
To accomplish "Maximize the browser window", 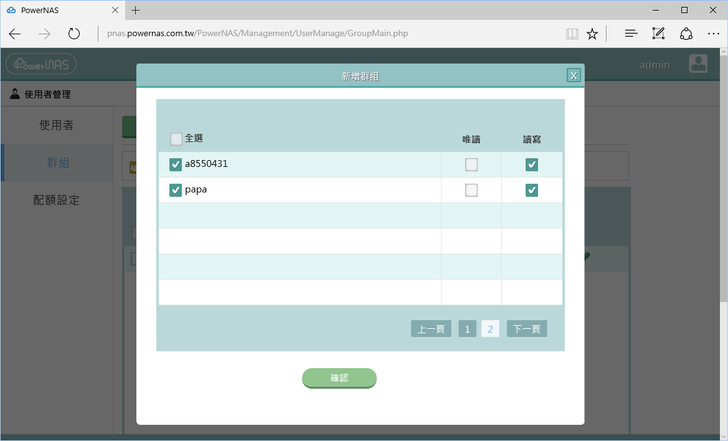I will tap(684, 10).
